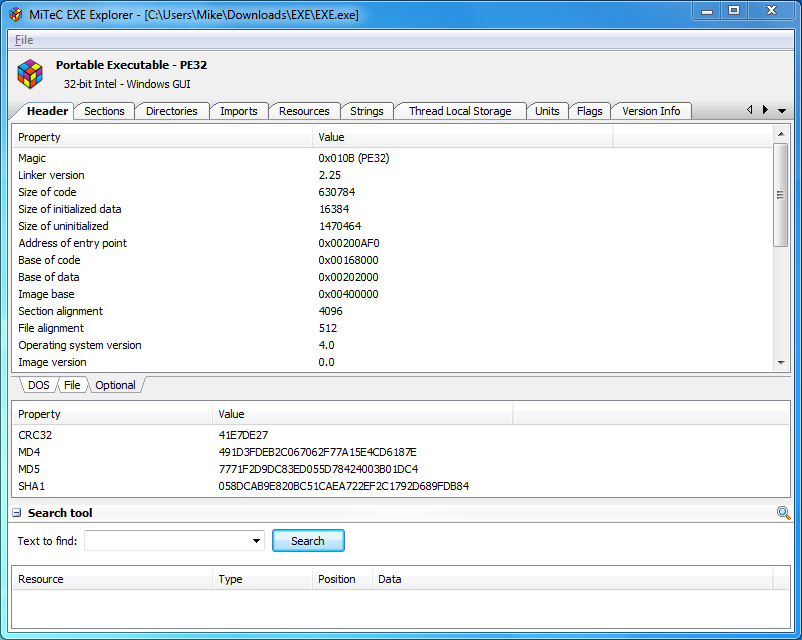802x640 pixels.
Task: Select the Address of entry point row
Action: coord(392,243)
